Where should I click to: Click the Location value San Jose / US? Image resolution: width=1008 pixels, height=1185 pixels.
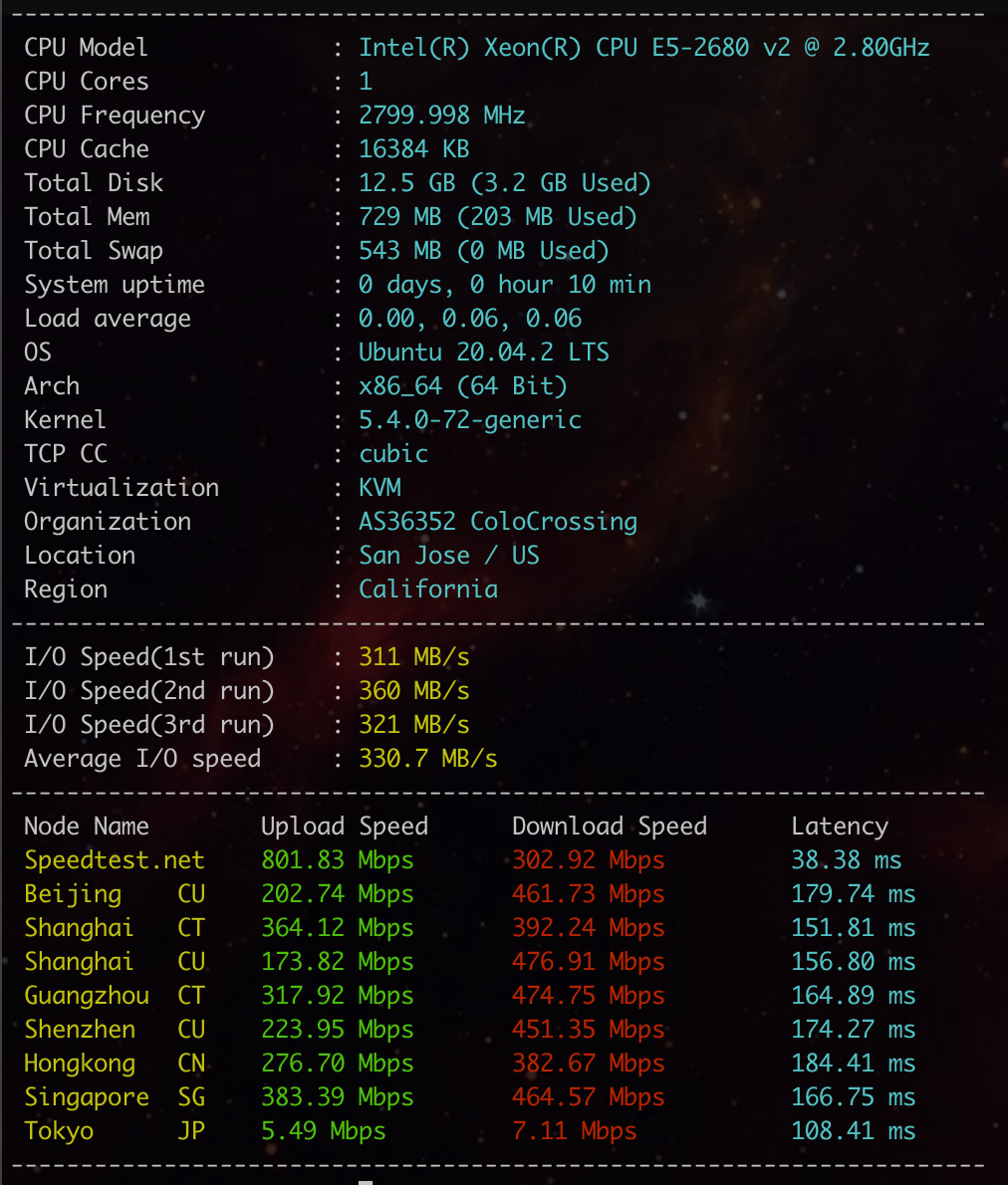pos(448,556)
